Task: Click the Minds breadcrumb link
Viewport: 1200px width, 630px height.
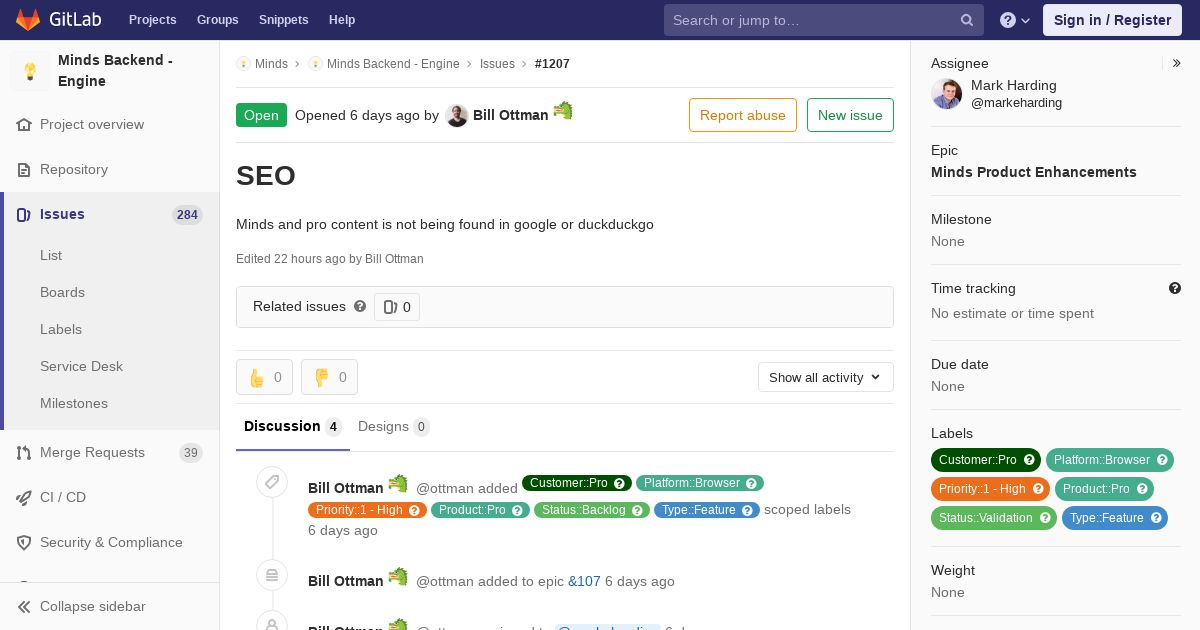Action: (x=271, y=64)
